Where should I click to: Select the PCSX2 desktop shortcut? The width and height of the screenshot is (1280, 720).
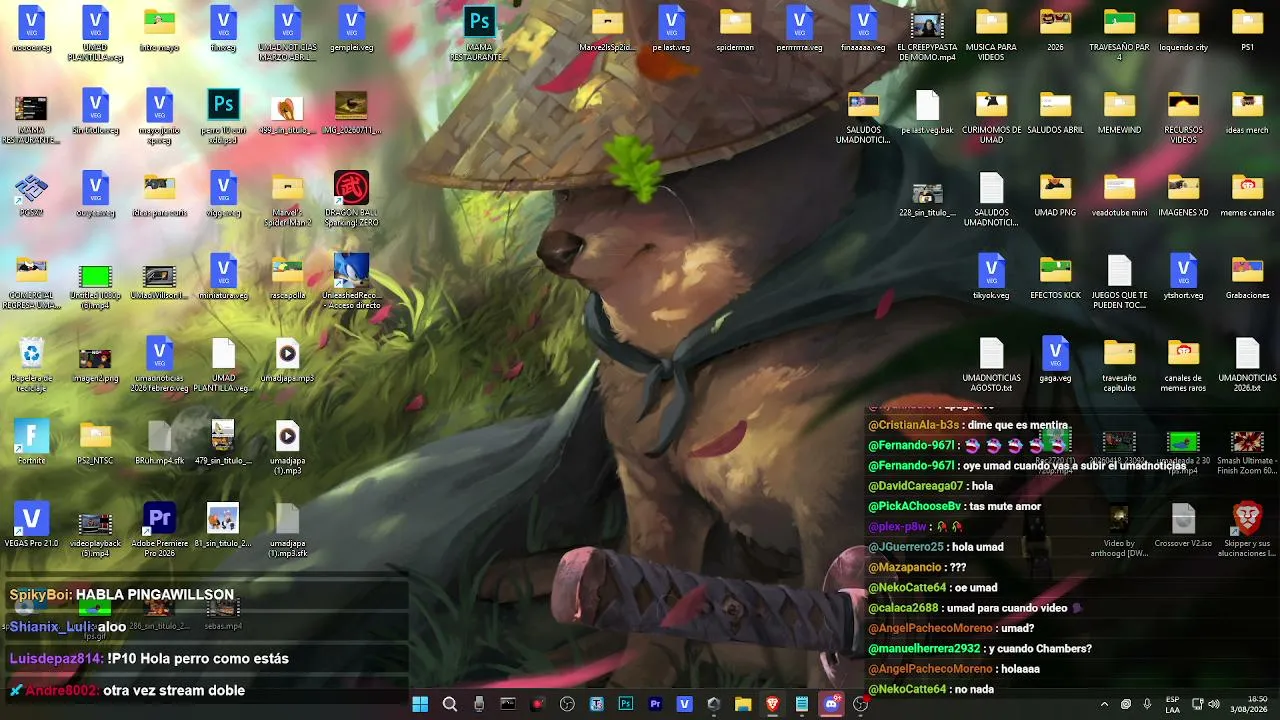coord(31,194)
